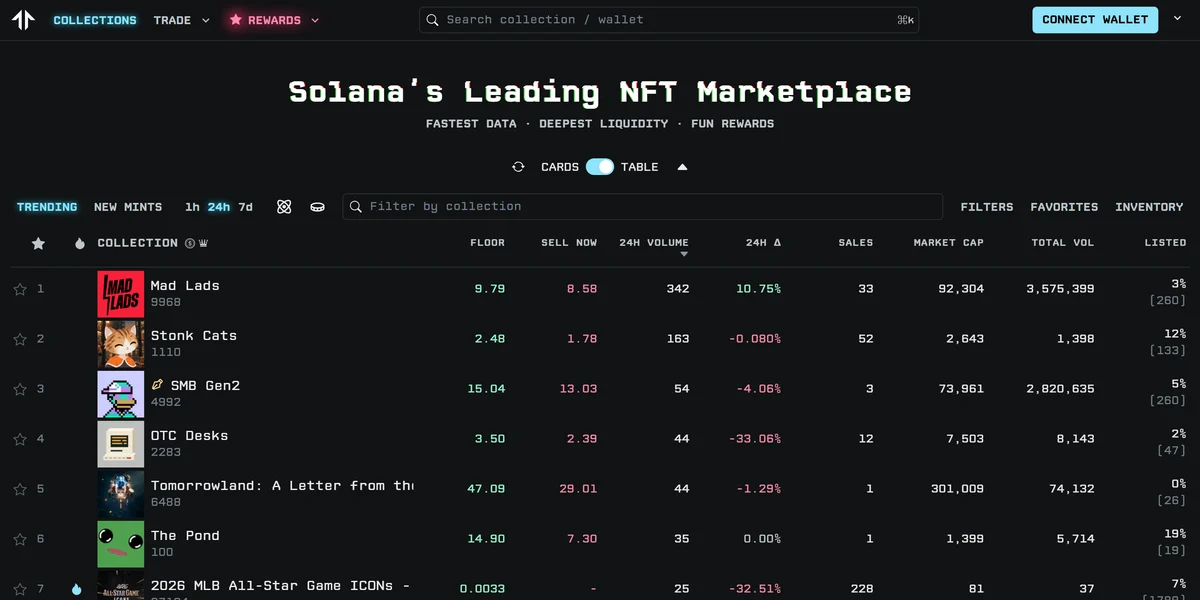Click the magnifier icon in collection filter
This screenshot has height=600, width=1200.
click(x=355, y=207)
